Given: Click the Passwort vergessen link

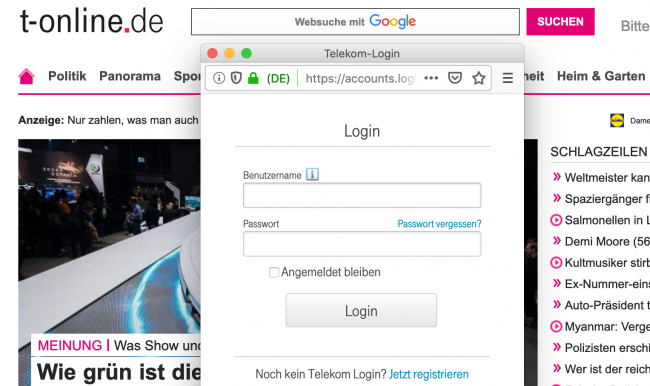Looking at the screenshot, I should pyautogui.click(x=439, y=224).
